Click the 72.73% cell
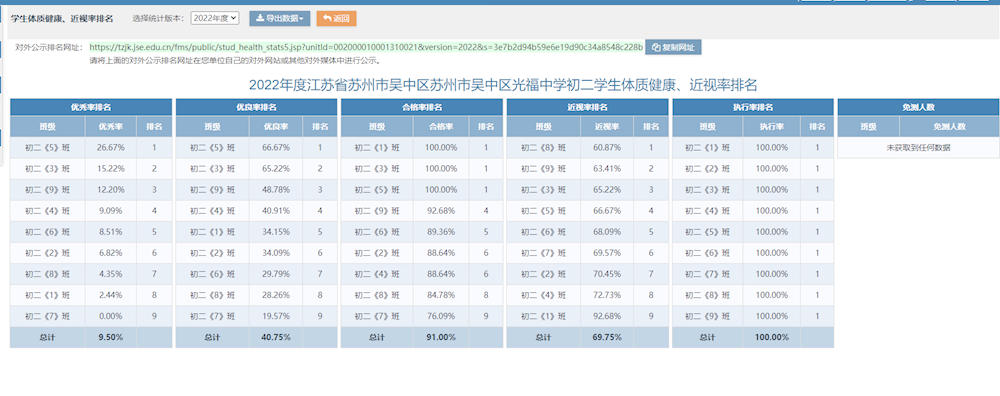Viewport: 1000px width, 396px height. pos(607,295)
